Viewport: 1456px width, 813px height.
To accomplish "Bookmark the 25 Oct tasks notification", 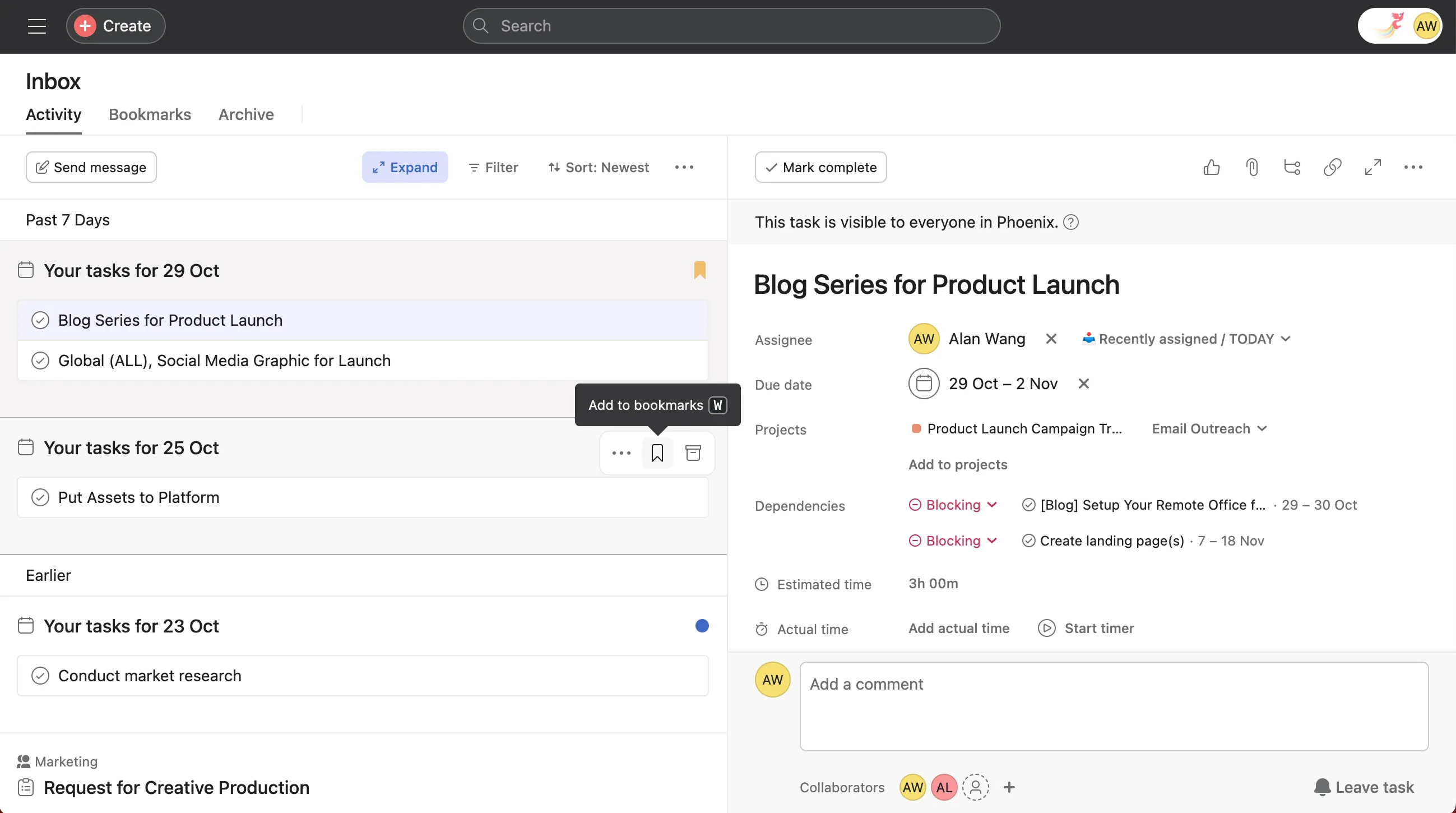I will [657, 453].
